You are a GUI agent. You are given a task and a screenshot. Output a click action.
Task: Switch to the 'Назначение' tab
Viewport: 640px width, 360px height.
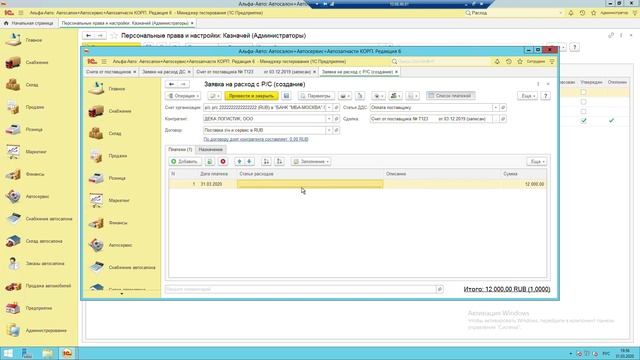[211, 149]
